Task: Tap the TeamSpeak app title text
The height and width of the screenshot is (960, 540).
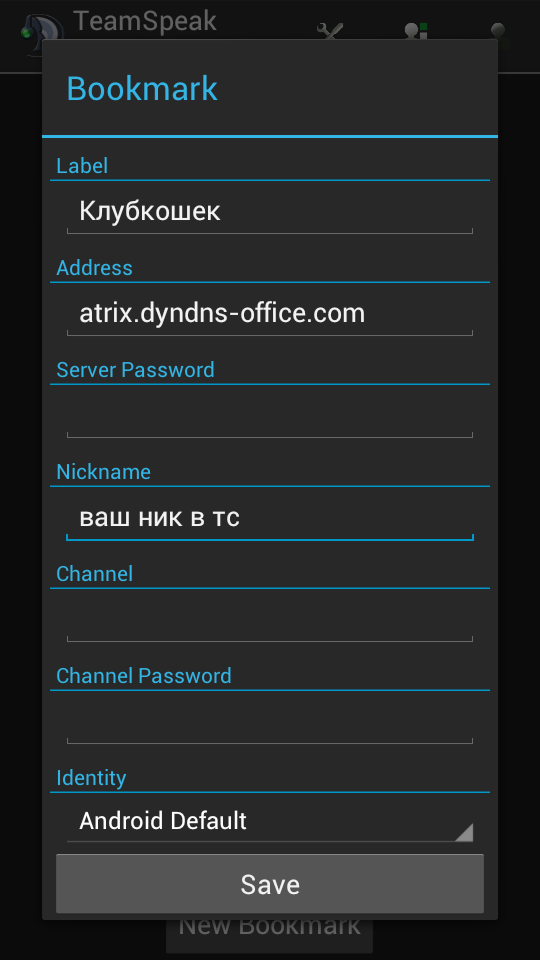Action: (145, 21)
